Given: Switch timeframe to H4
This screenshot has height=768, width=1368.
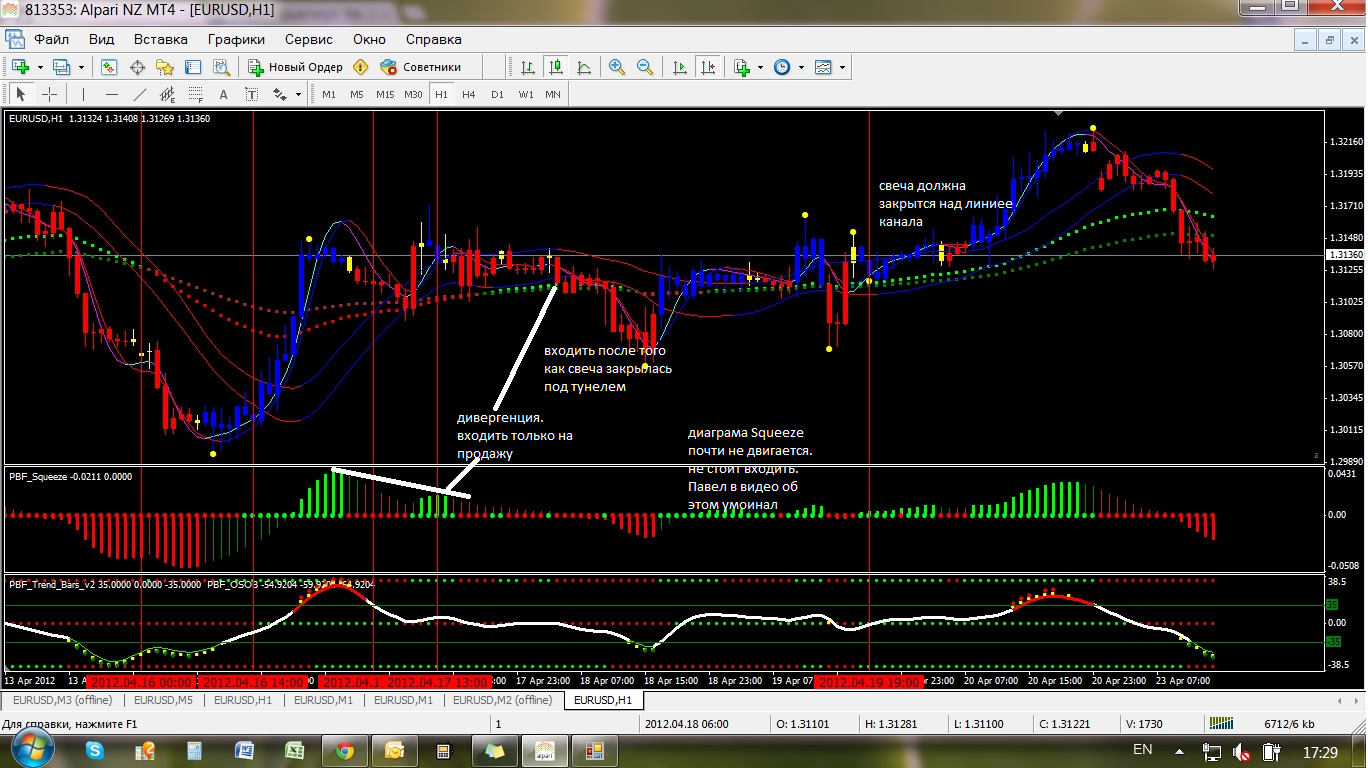Looking at the screenshot, I should pos(469,94).
